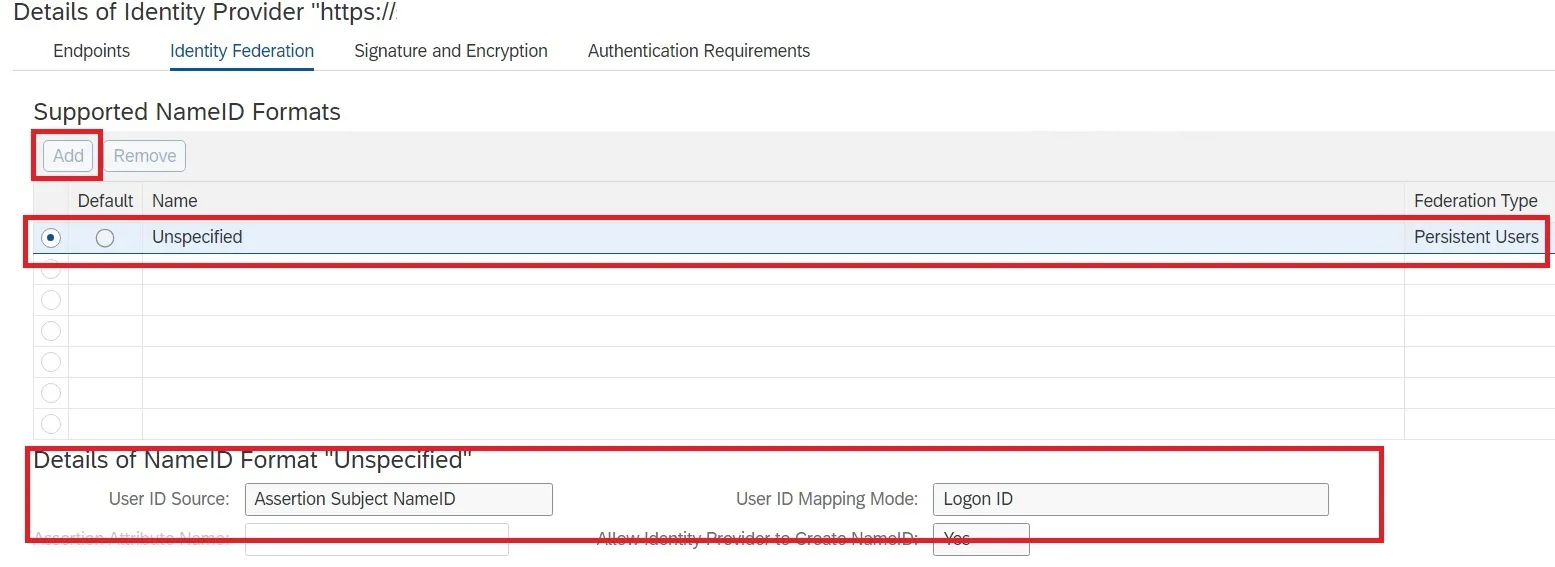Go to Signature and Encryption tab

point(450,51)
